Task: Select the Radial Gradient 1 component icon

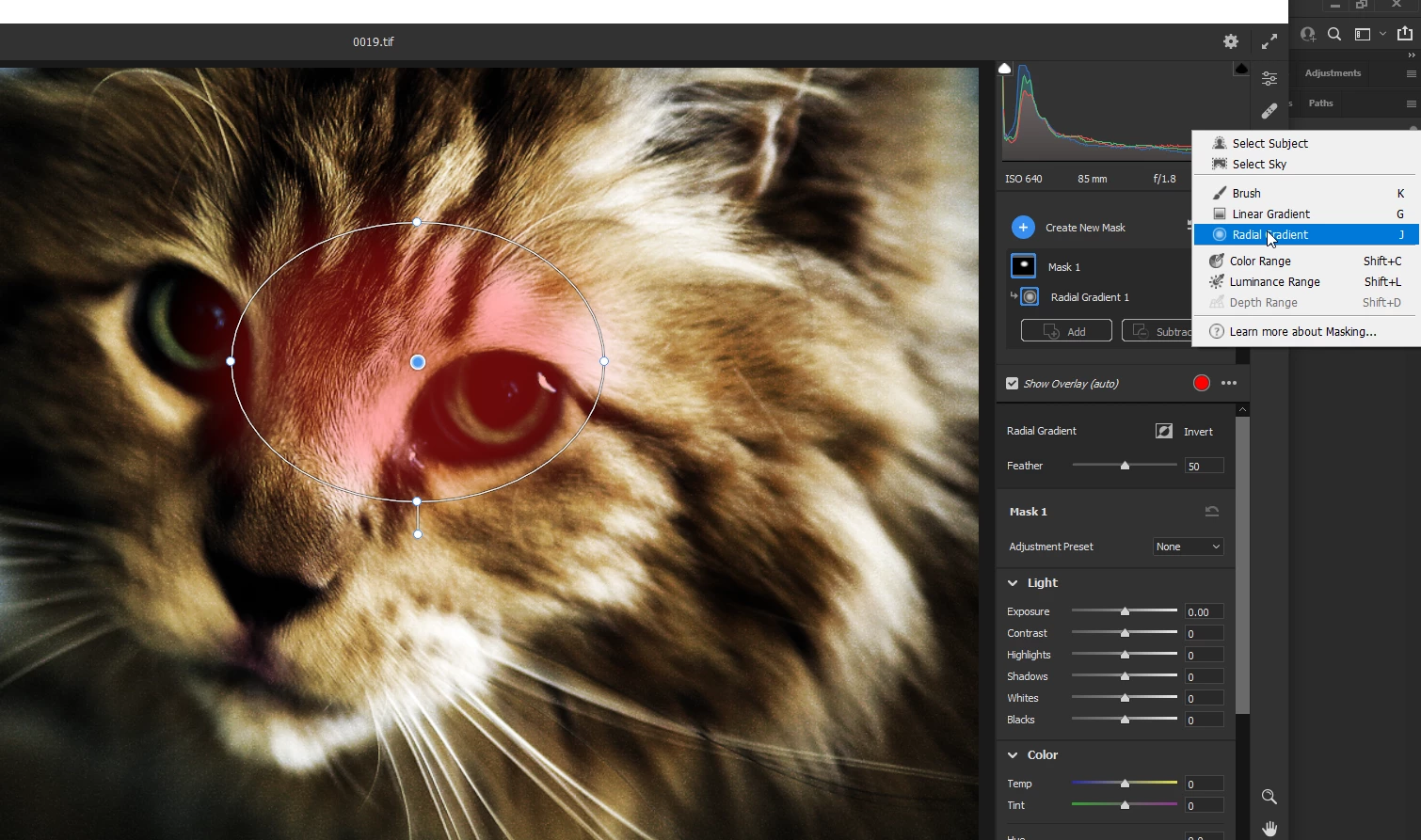Action: (1030, 296)
